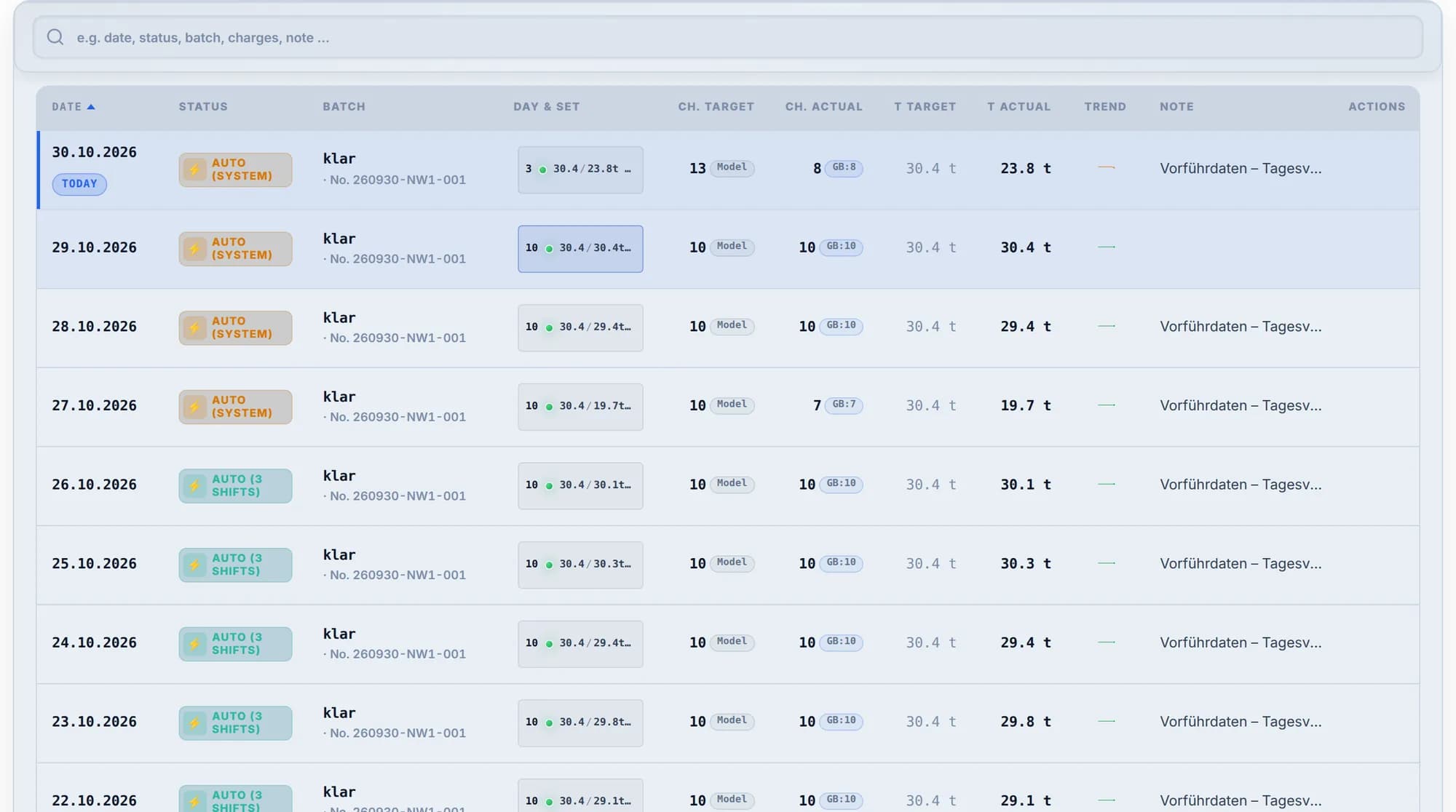The height and width of the screenshot is (812, 1456).
Task: Click AUTO (3 SHIFTS) status in 26.10.2026 row
Action: (235, 486)
